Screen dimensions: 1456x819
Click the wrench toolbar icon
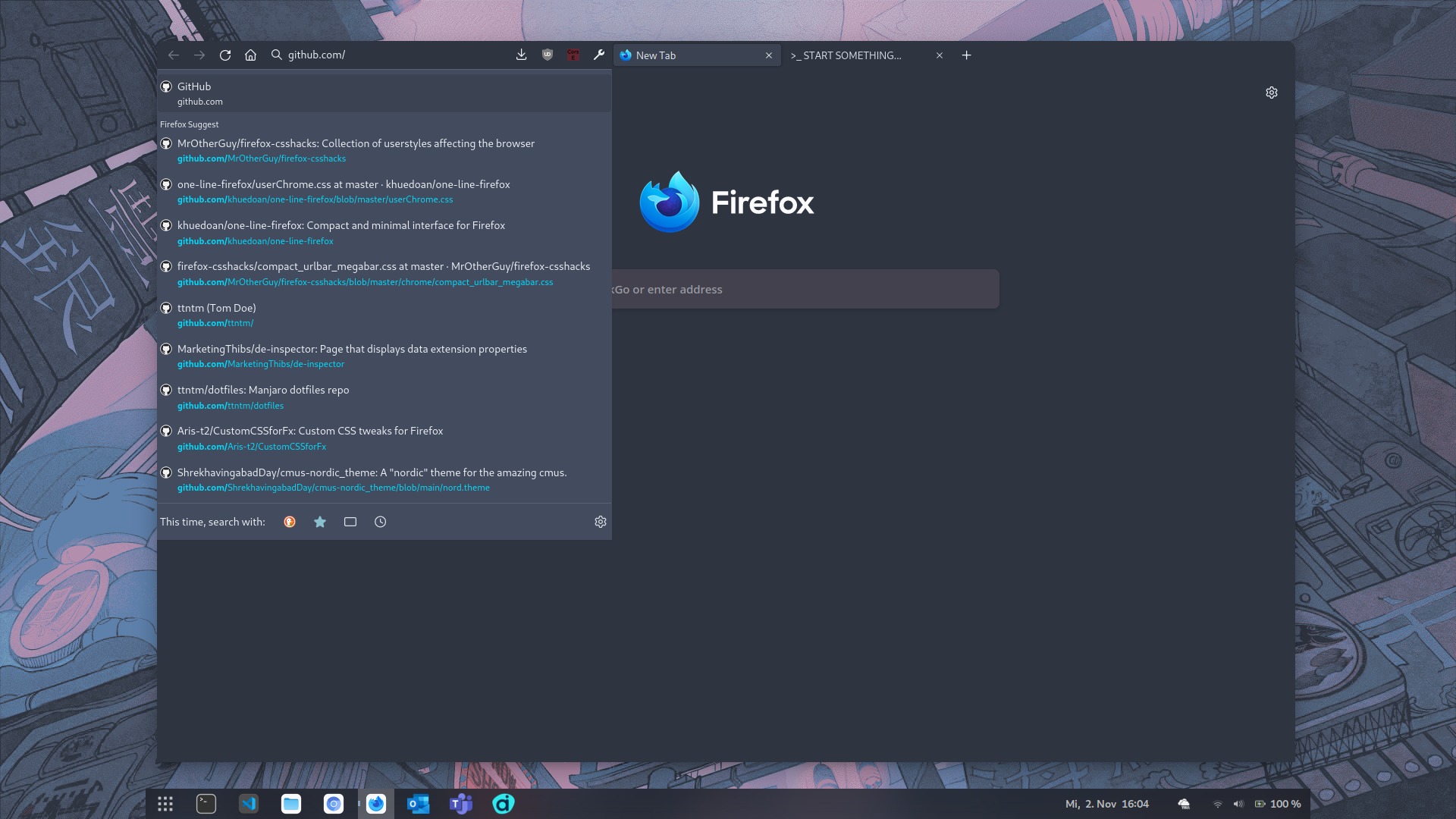tap(599, 55)
